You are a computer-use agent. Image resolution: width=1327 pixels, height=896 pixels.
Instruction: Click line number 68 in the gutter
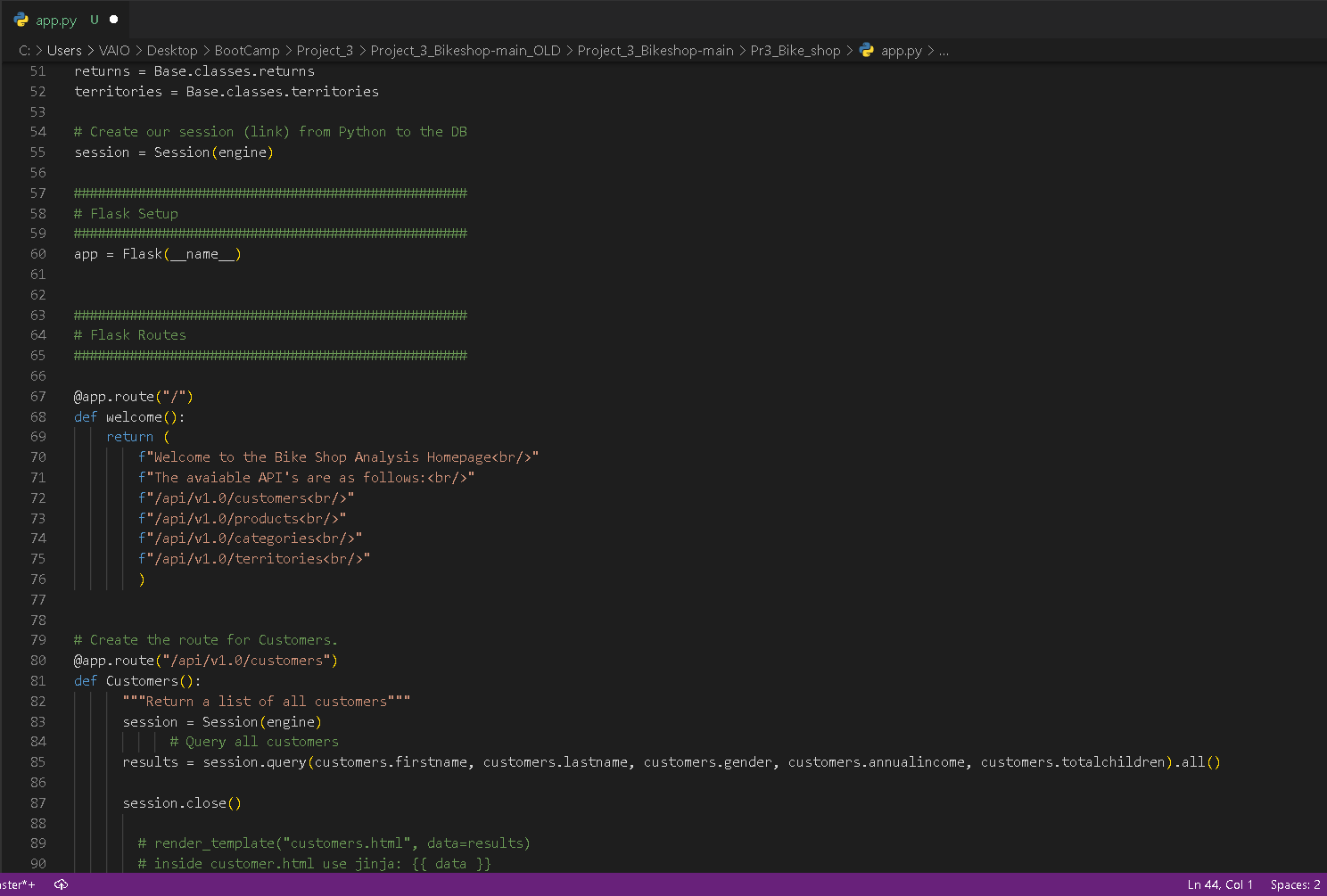38,417
